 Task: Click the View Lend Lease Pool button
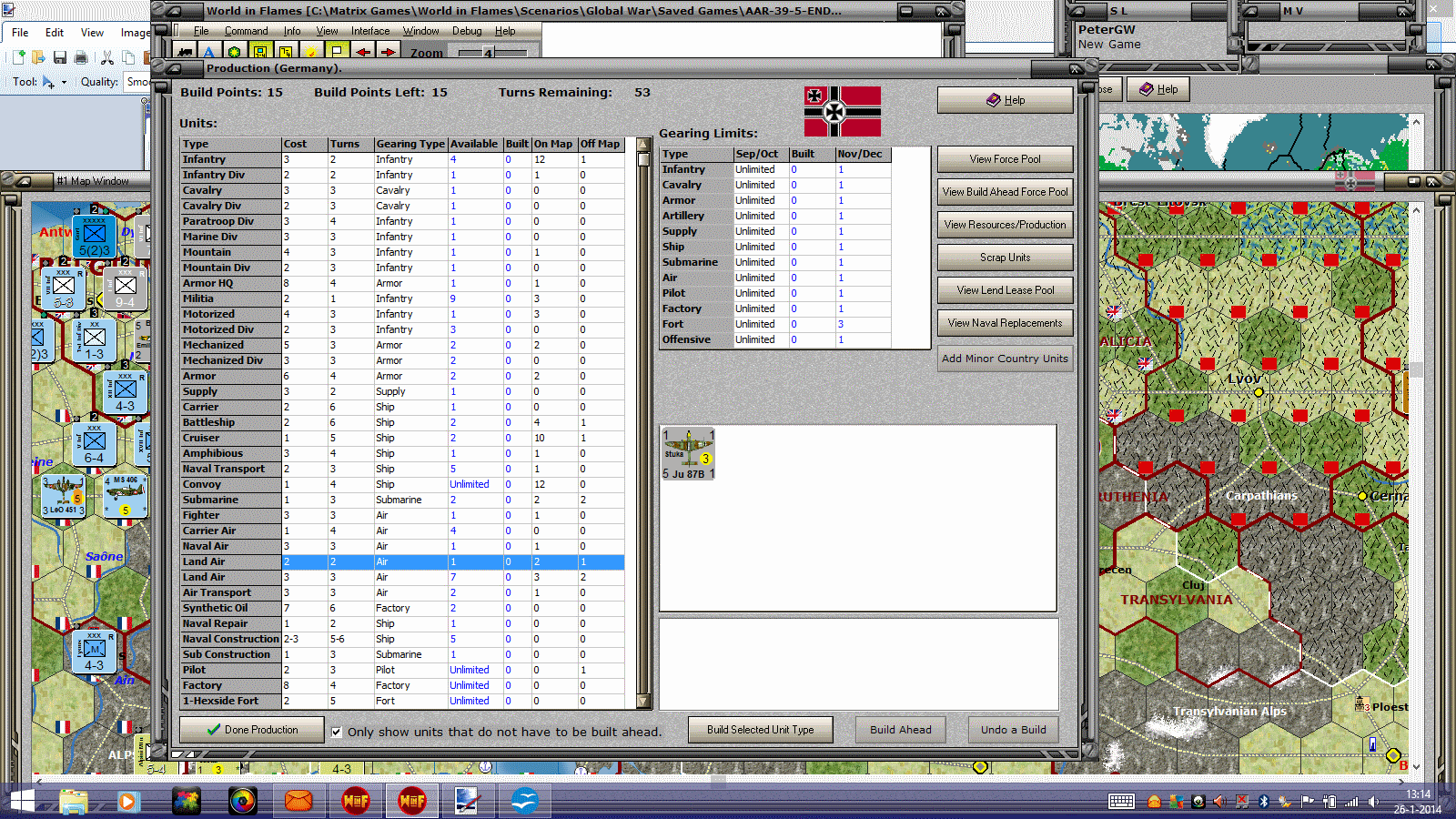[1006, 290]
